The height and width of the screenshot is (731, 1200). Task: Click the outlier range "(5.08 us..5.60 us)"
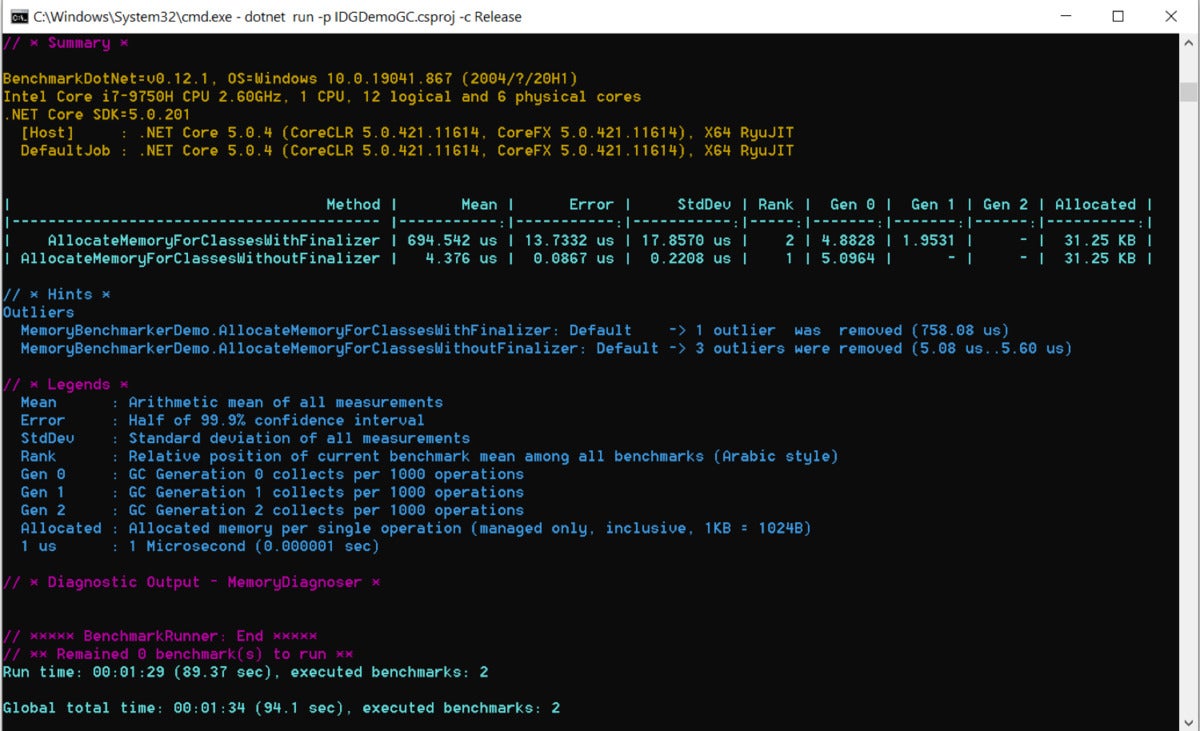click(992, 349)
